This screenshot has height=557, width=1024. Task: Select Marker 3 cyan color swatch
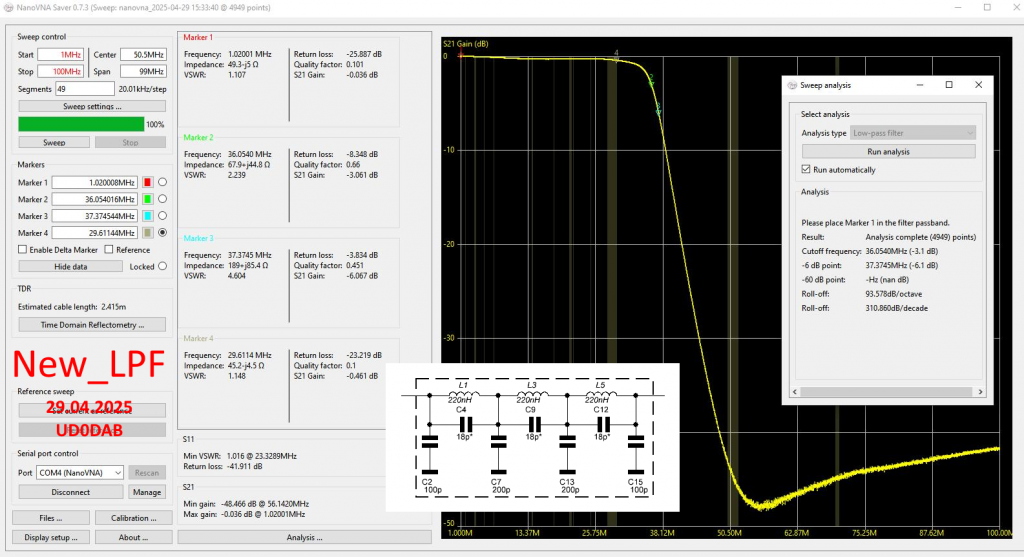[148, 216]
